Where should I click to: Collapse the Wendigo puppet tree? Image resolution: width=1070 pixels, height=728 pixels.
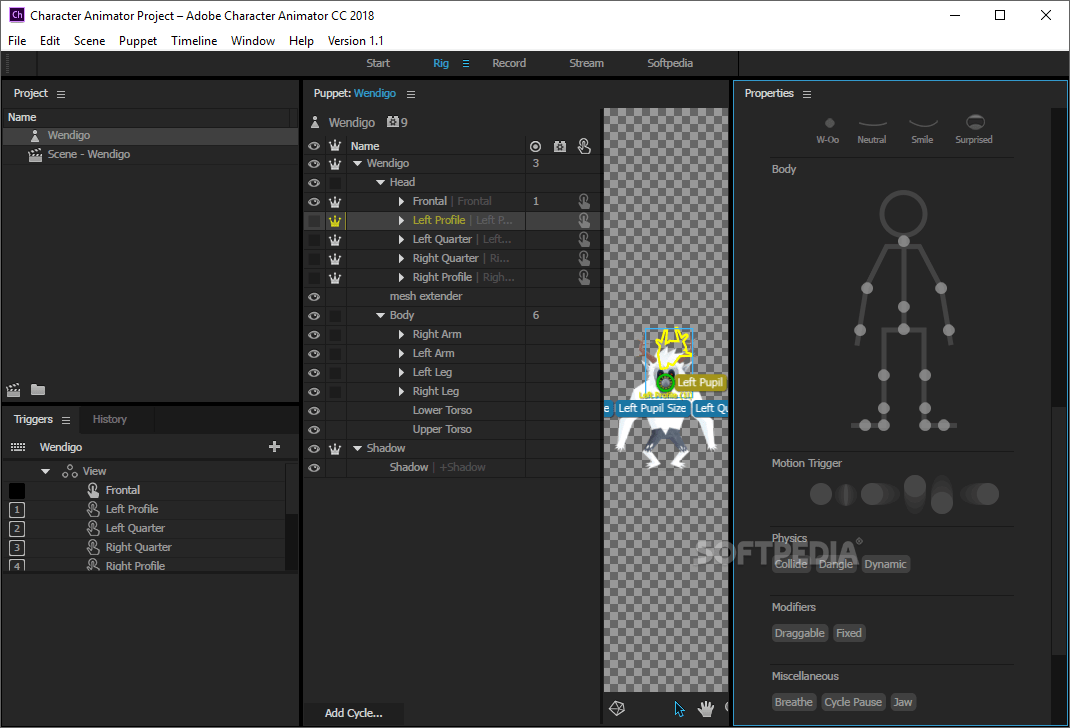pyautogui.click(x=358, y=163)
